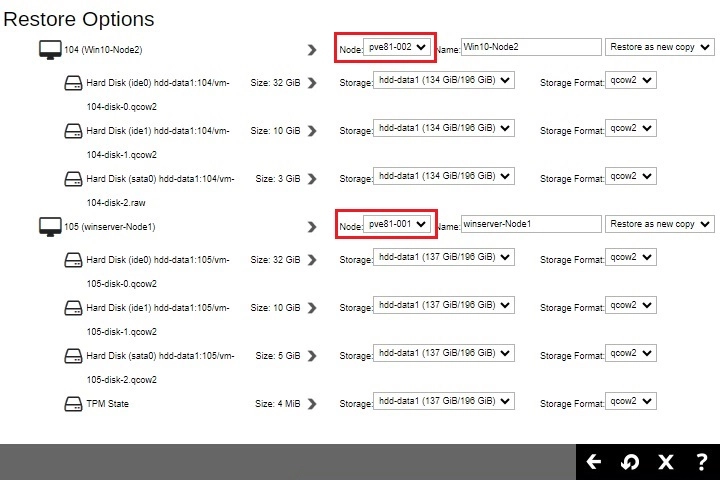
Task: Open Storage dropdown for 3 GiB sata0 disk
Action: click(x=443, y=176)
